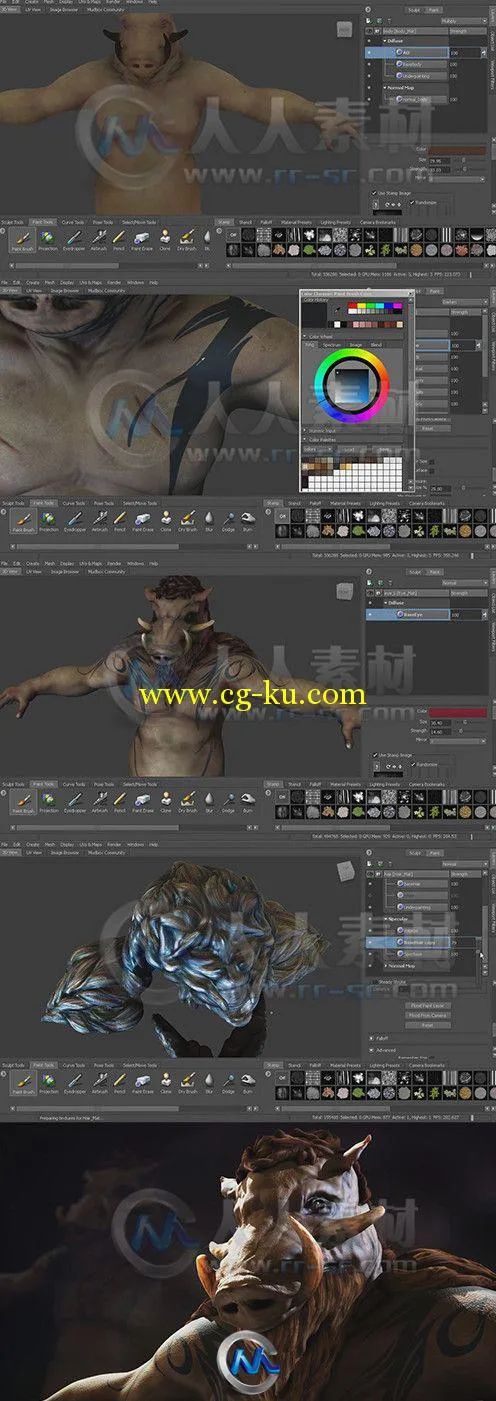Select Dry Brush in tusked boar T-pose screenshot
The width and height of the screenshot is (496, 1401).
pos(187,800)
